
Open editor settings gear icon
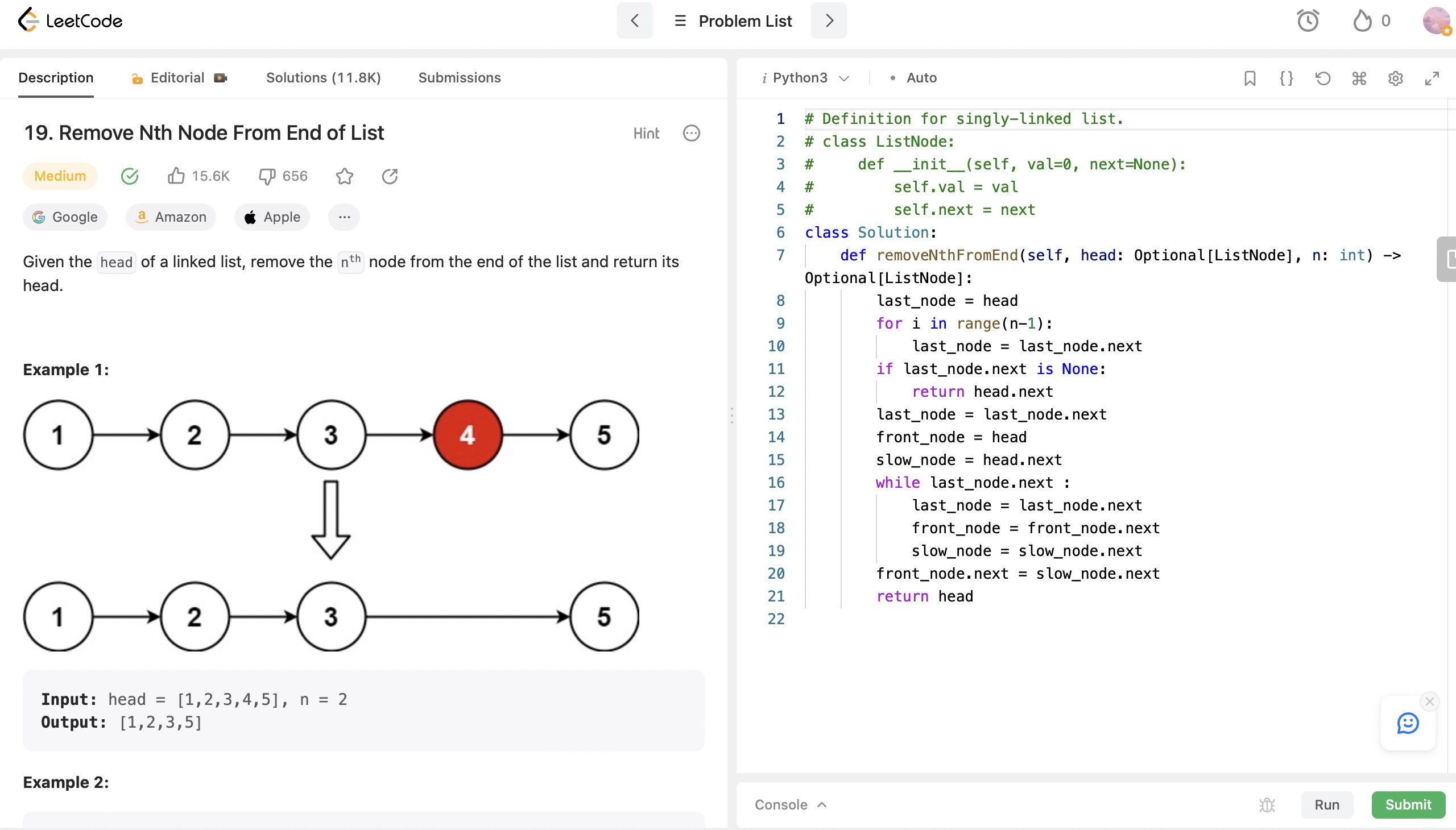[x=1395, y=78]
